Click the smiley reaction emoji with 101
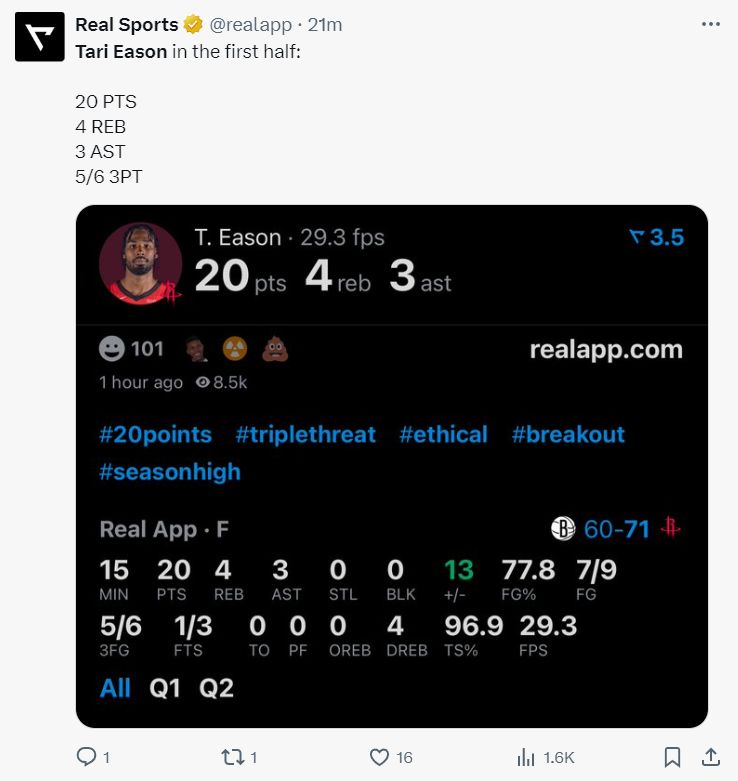738x781 pixels. click(112, 349)
